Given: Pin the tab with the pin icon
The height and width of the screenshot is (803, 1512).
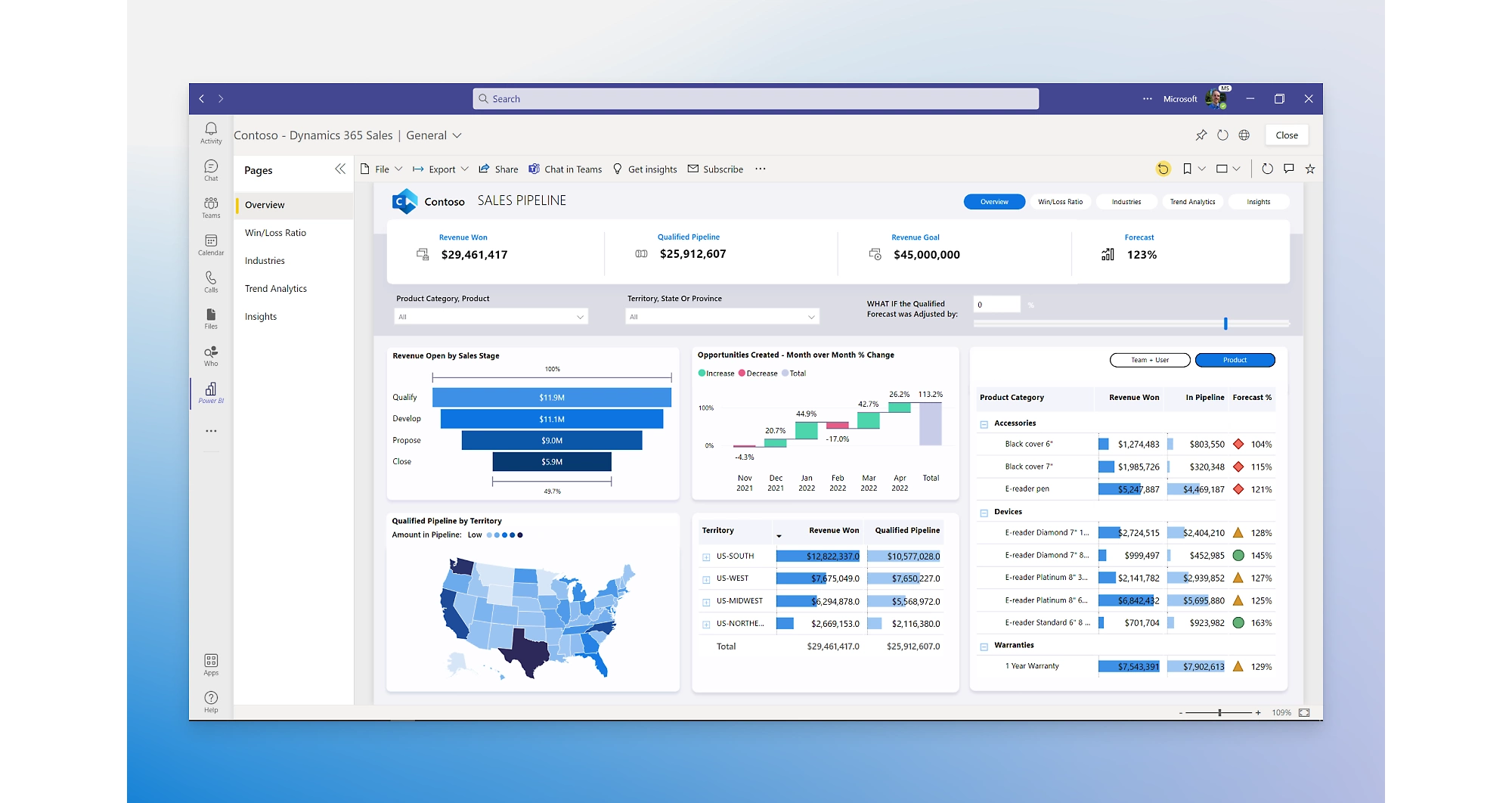Looking at the screenshot, I should coord(1201,135).
